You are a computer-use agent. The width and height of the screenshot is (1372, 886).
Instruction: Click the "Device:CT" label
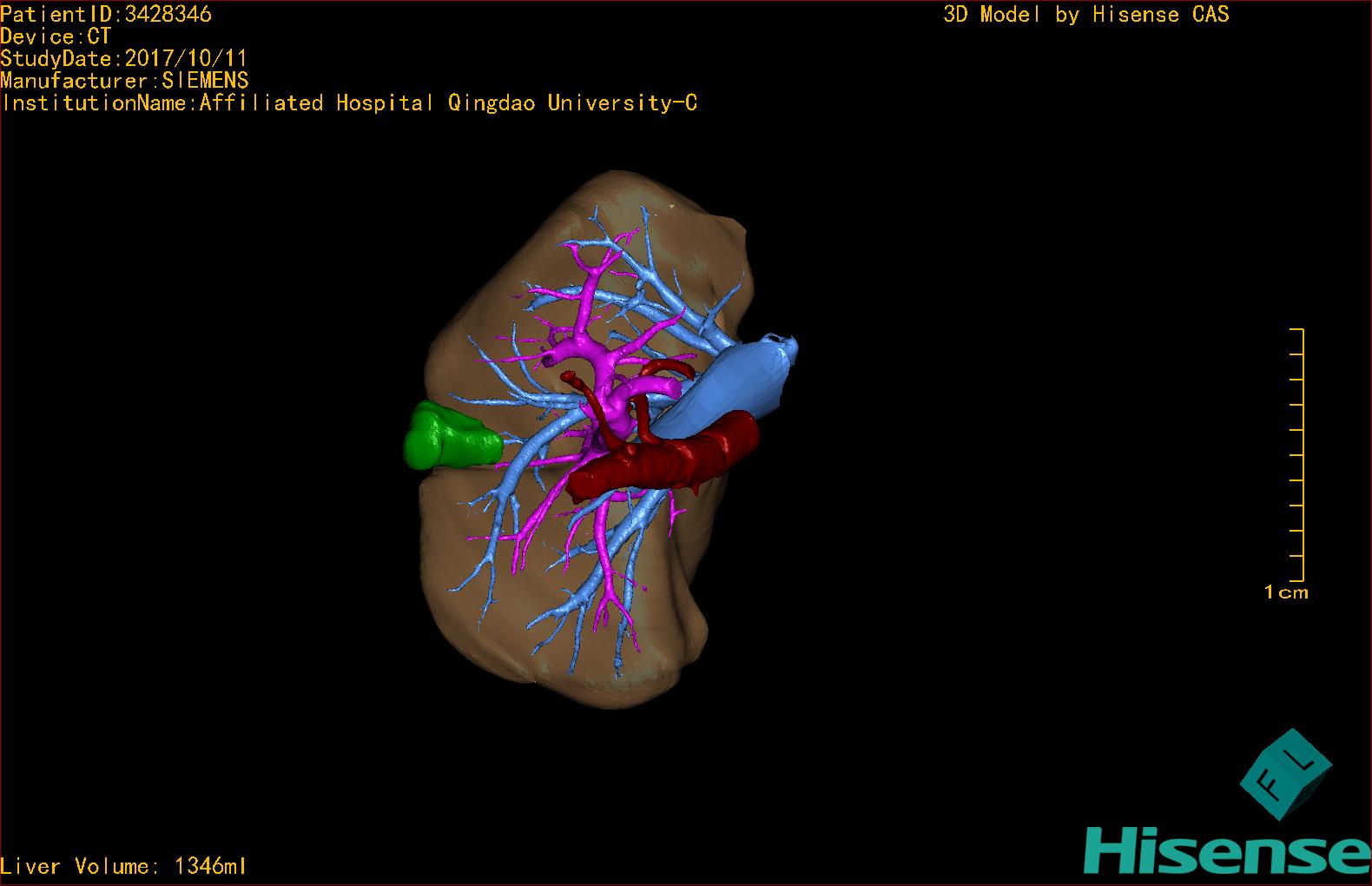point(56,36)
